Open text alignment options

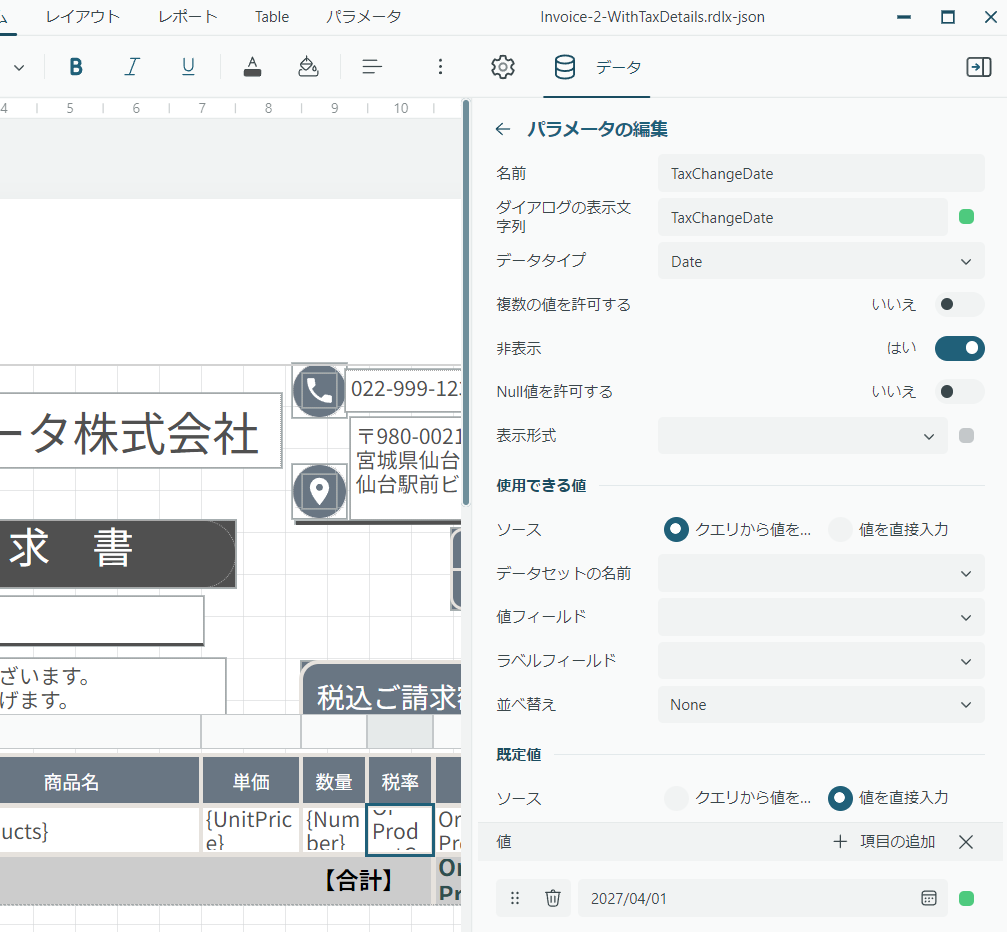(x=372, y=67)
